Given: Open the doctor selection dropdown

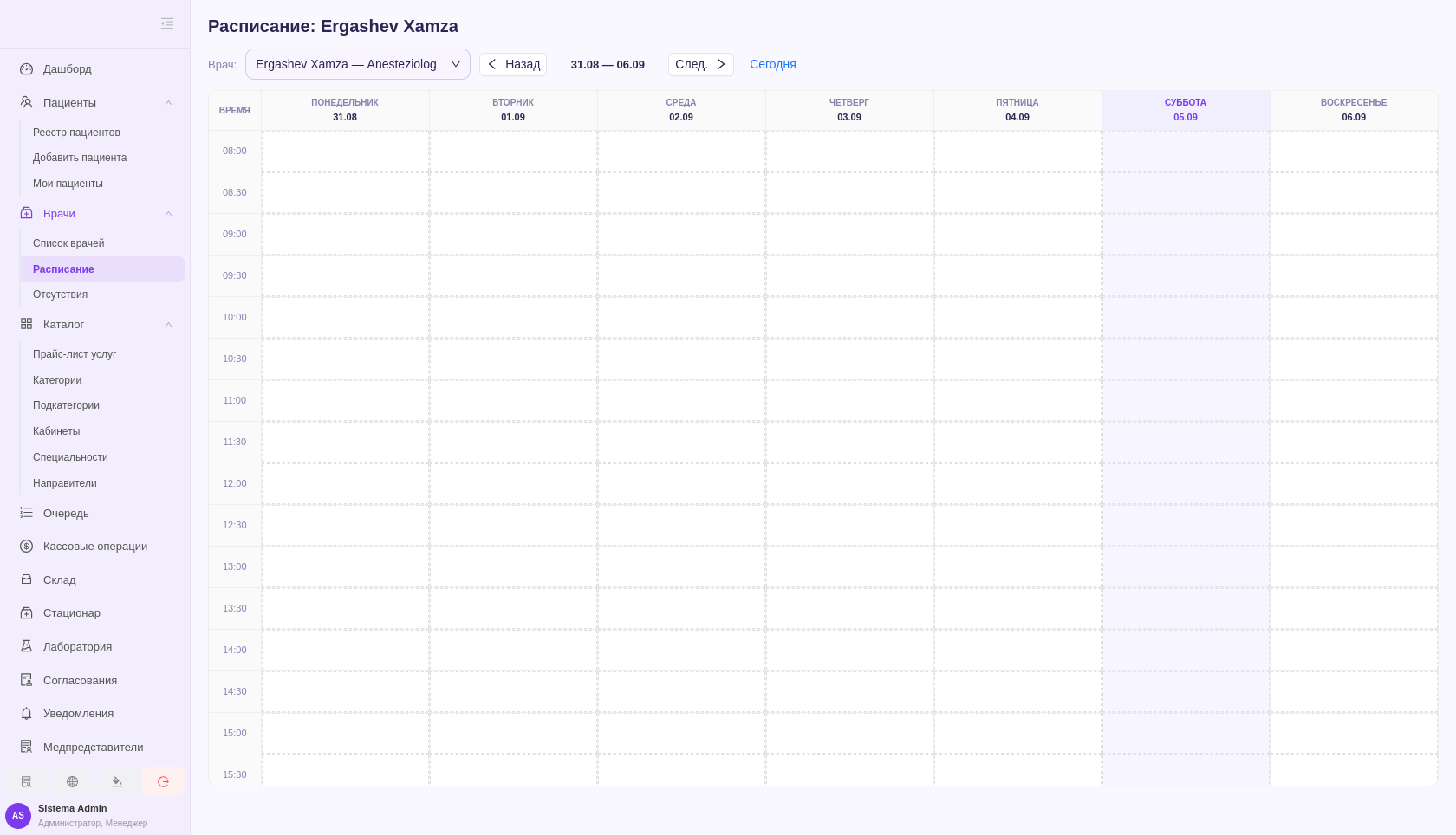Looking at the screenshot, I should pyautogui.click(x=358, y=64).
